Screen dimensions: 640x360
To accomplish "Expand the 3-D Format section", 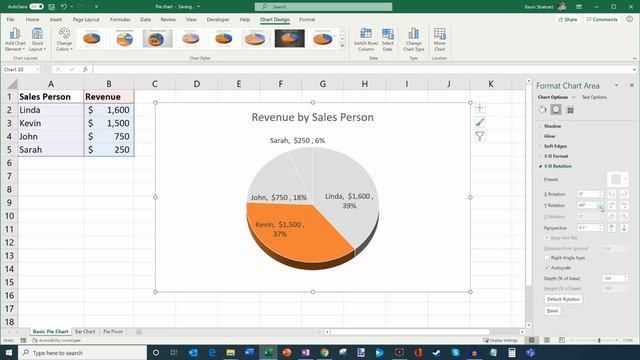I will tap(556, 156).
